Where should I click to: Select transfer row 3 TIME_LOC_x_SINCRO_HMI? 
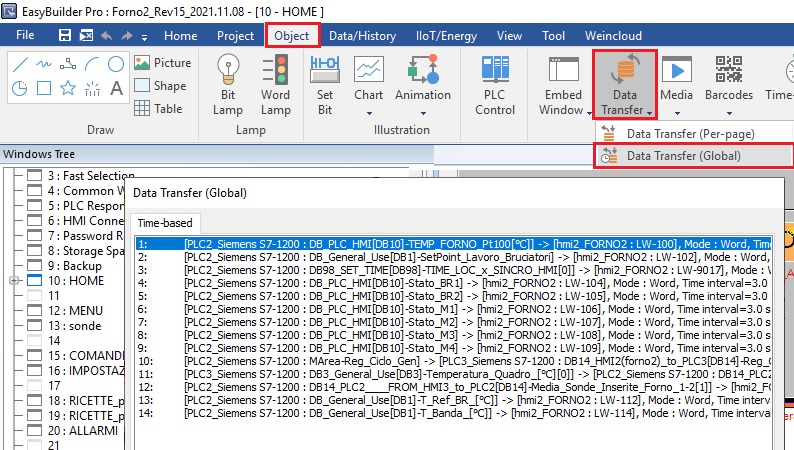(454, 270)
